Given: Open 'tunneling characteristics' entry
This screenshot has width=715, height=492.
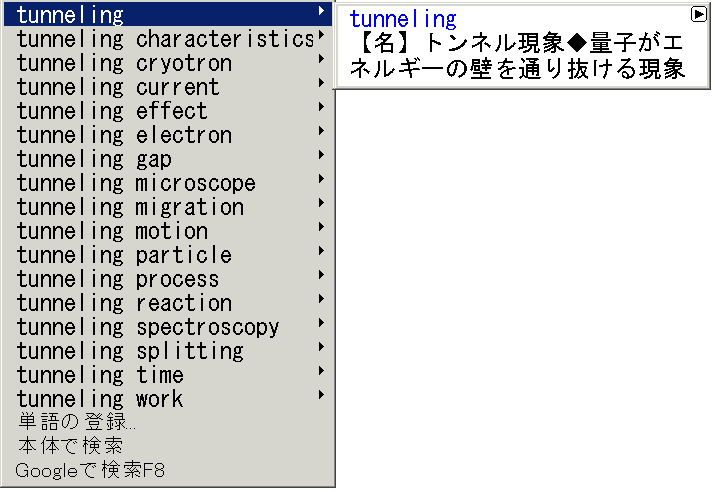Looking at the screenshot, I should tap(168, 39).
